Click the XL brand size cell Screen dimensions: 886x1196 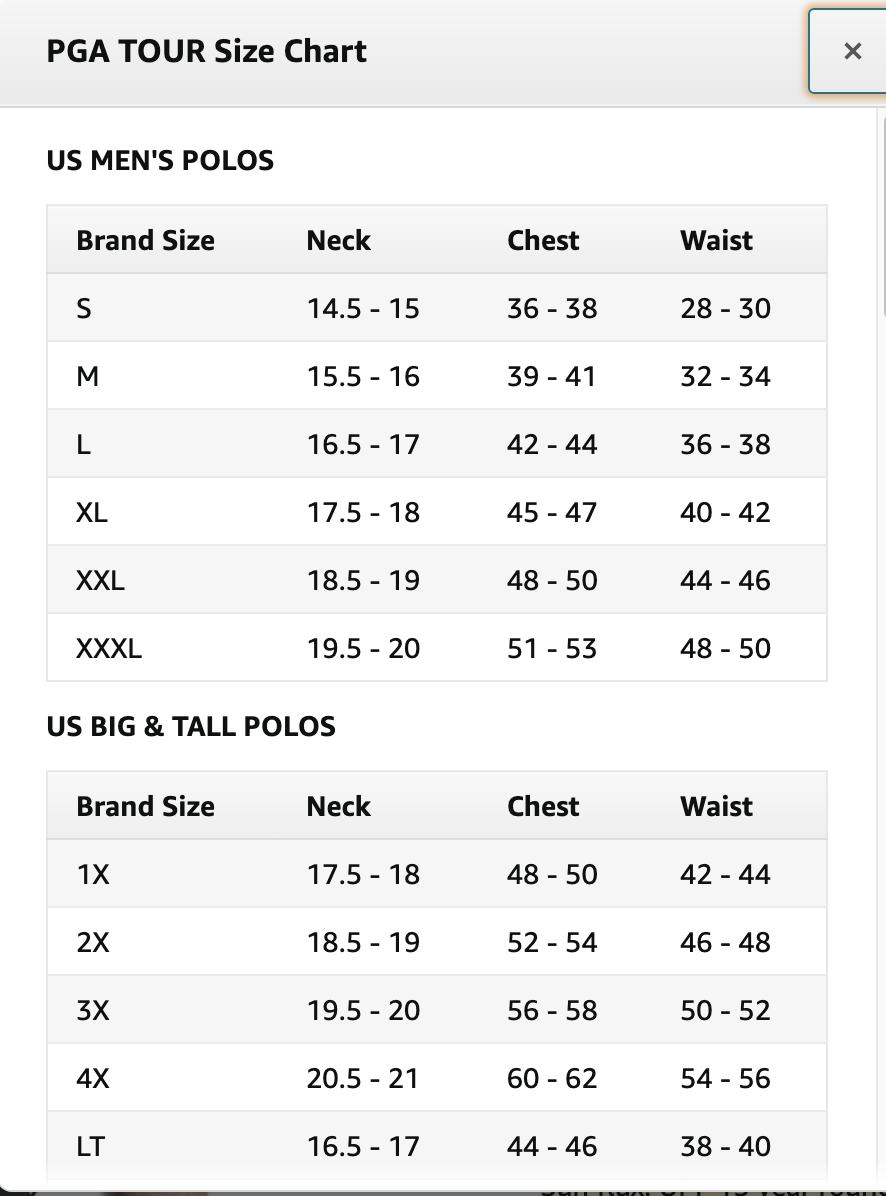[91, 512]
